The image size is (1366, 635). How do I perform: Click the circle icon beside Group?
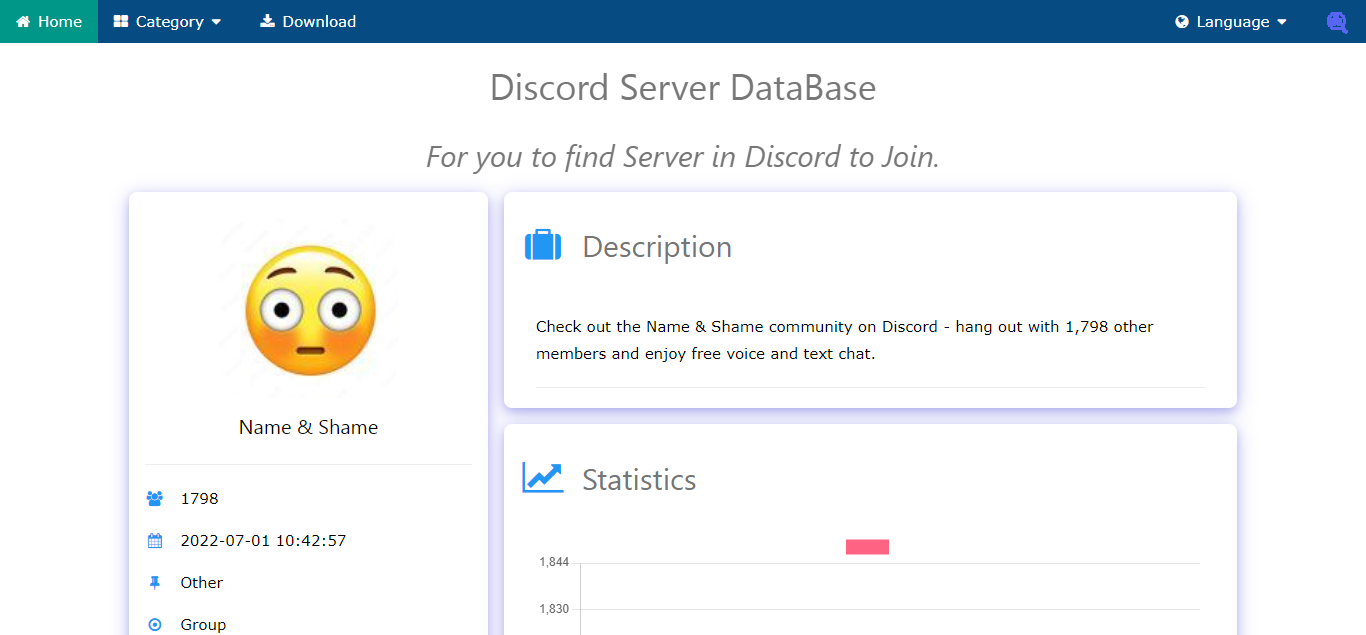tap(155, 624)
